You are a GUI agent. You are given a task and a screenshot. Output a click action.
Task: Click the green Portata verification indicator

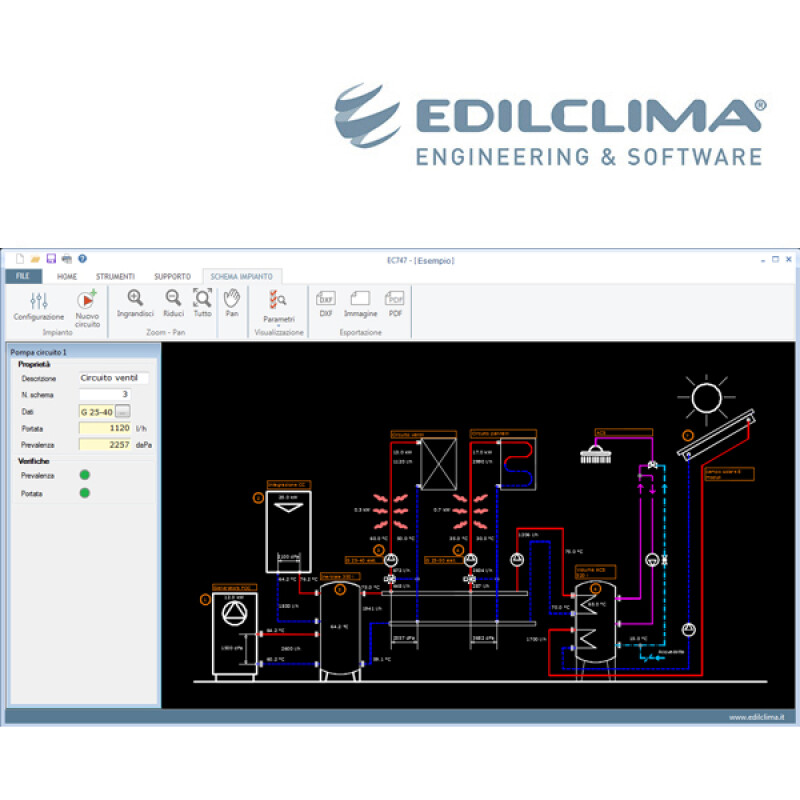click(x=85, y=493)
